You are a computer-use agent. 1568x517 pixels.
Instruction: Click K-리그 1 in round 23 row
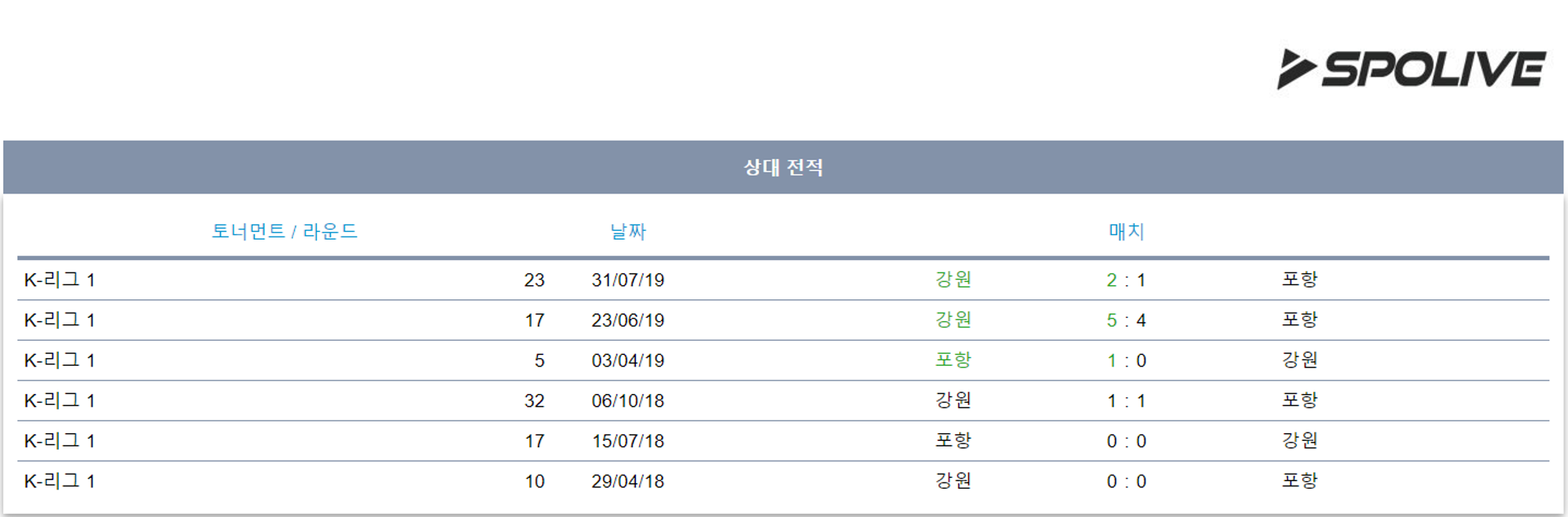coord(60,280)
